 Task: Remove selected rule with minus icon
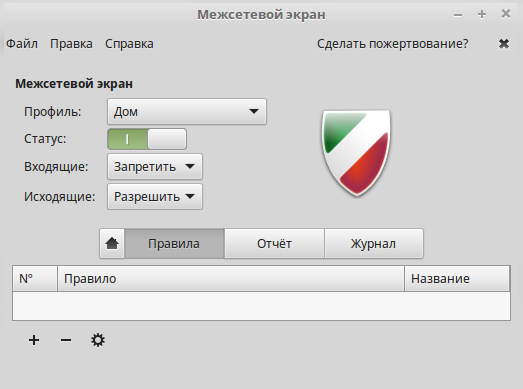click(x=66, y=340)
